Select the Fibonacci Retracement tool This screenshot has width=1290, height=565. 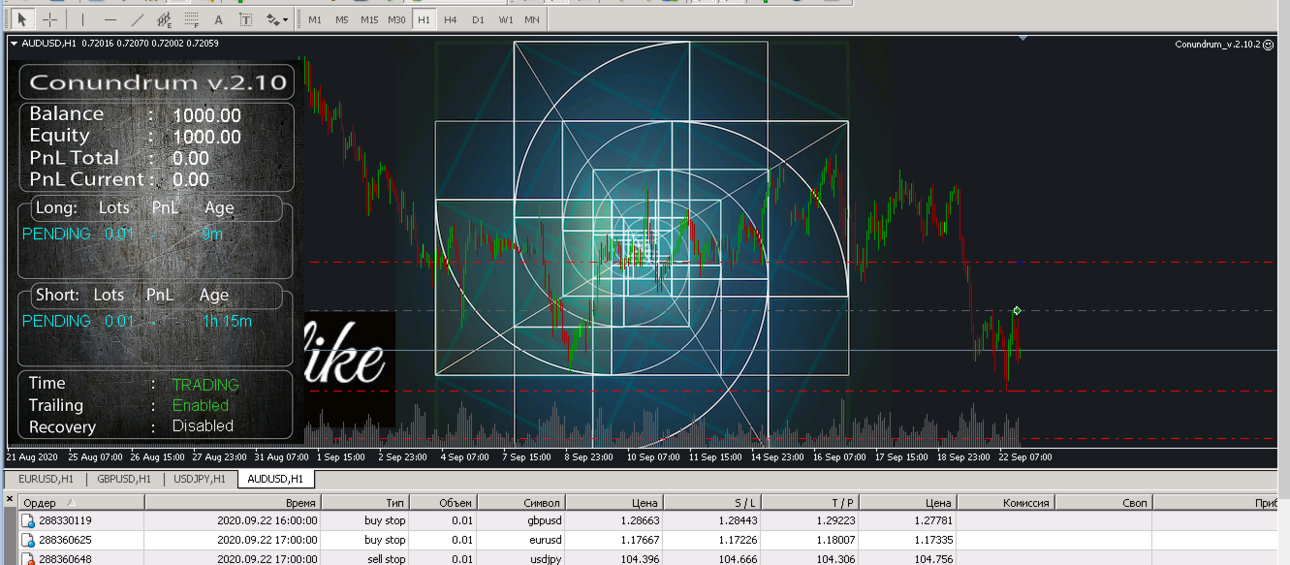pyautogui.click(x=191, y=19)
